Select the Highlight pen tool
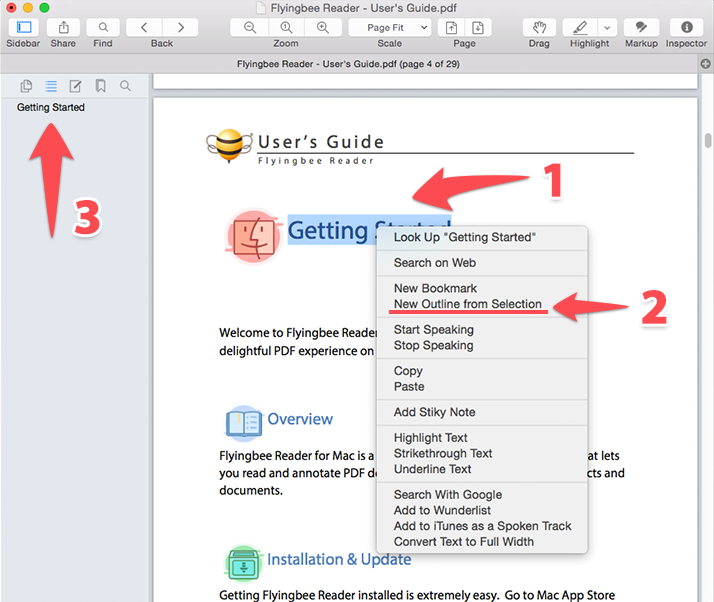 580,28
